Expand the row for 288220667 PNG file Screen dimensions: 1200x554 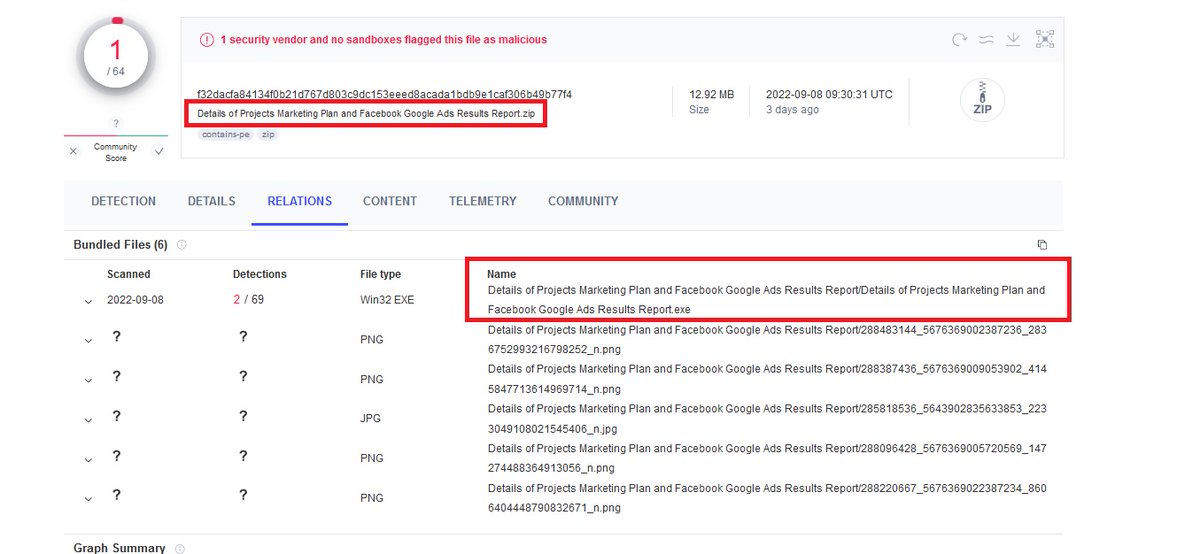pyautogui.click(x=88, y=498)
